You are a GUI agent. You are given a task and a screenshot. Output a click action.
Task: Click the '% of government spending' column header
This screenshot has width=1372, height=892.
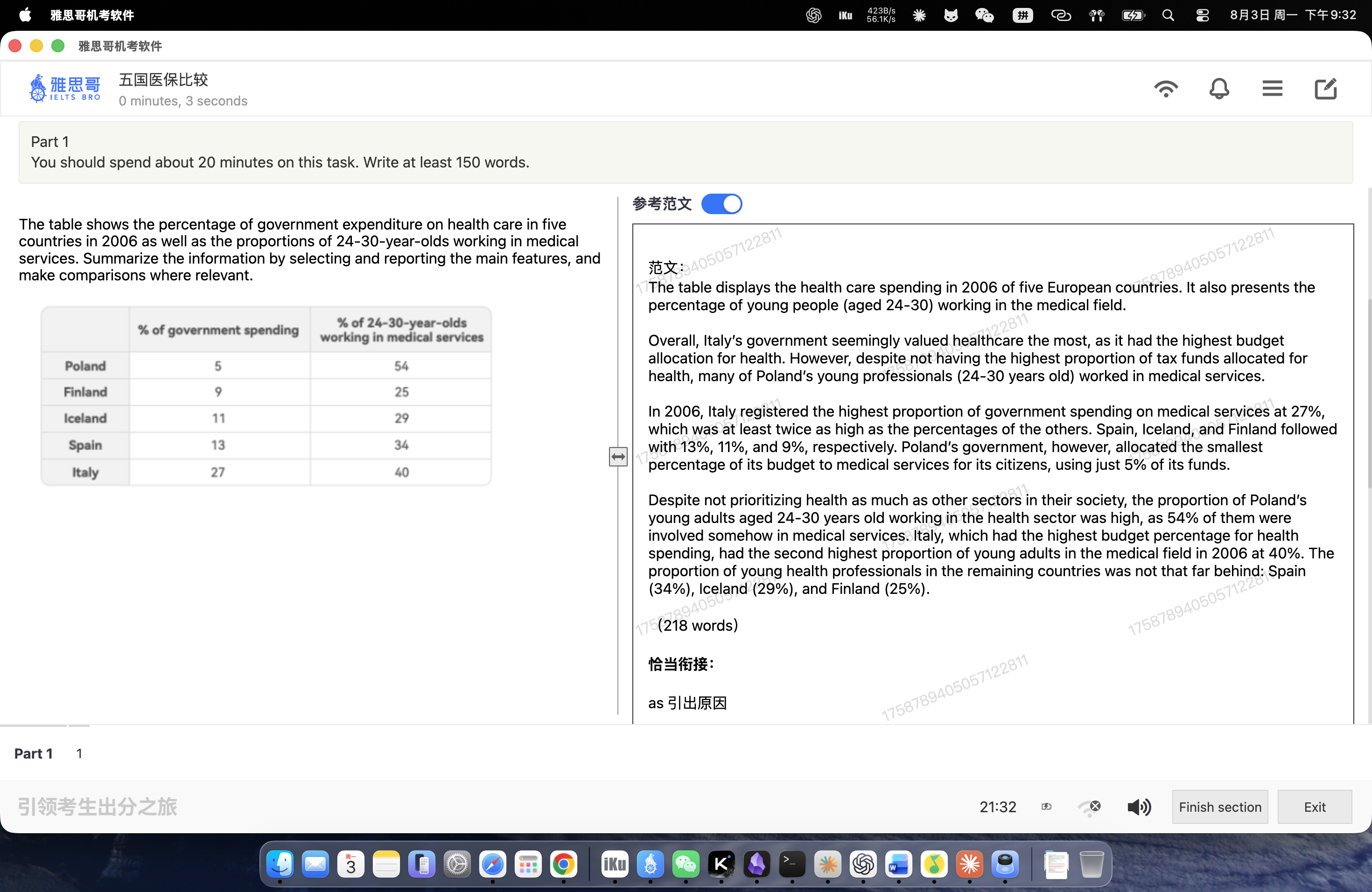pyautogui.click(x=218, y=330)
